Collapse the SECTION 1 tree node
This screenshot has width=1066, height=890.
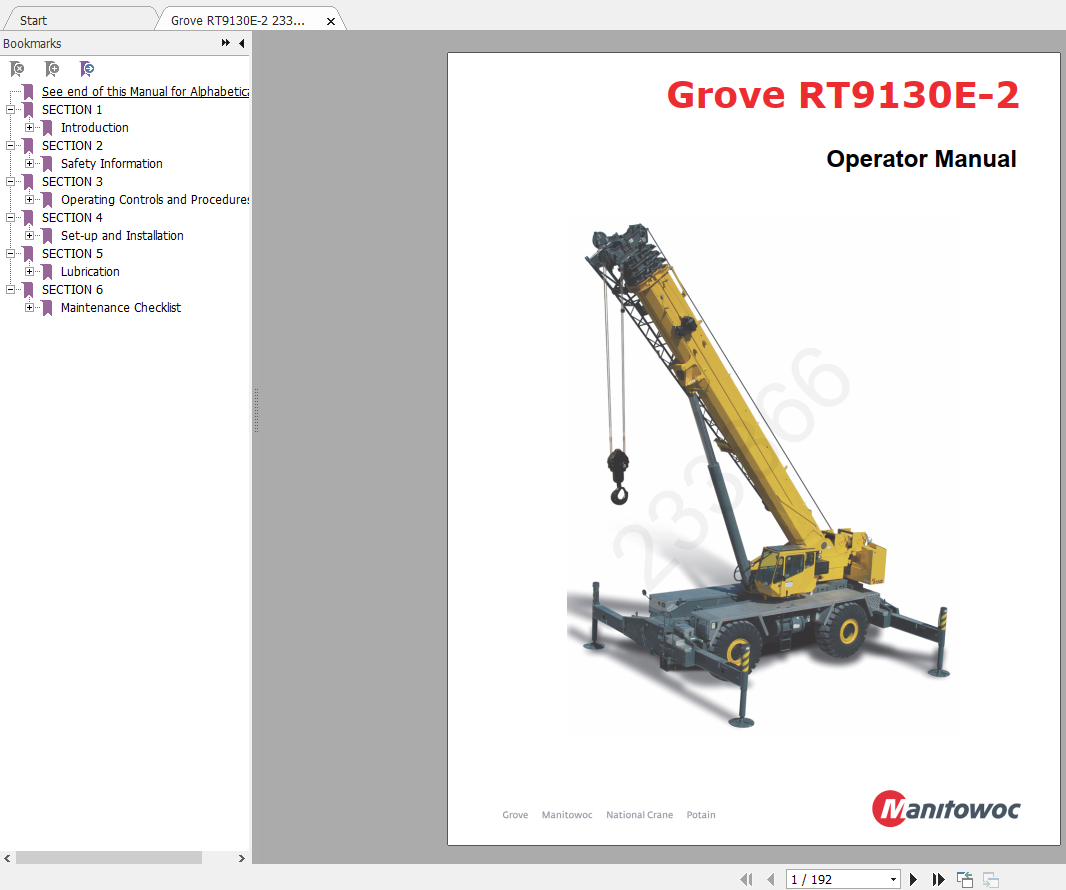(11, 110)
